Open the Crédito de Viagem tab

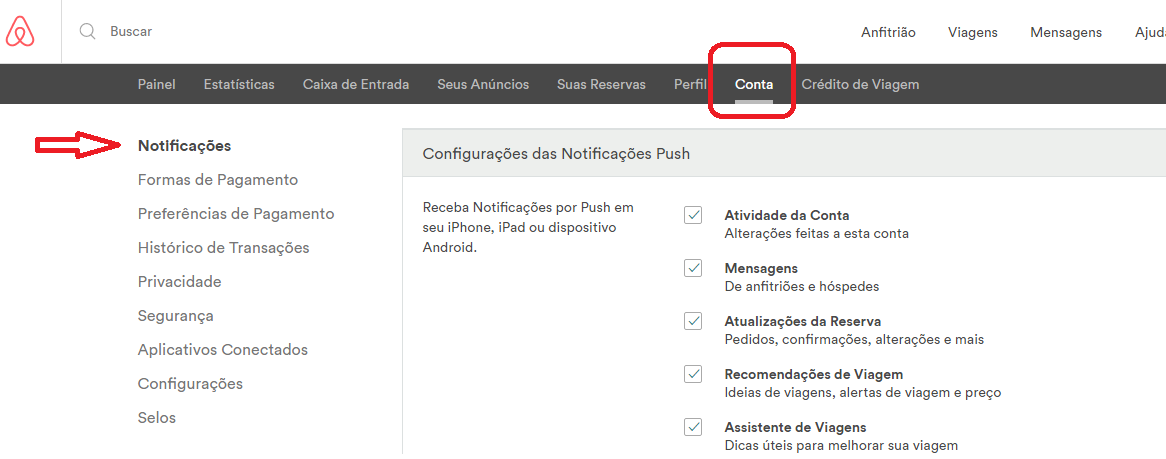(860, 84)
